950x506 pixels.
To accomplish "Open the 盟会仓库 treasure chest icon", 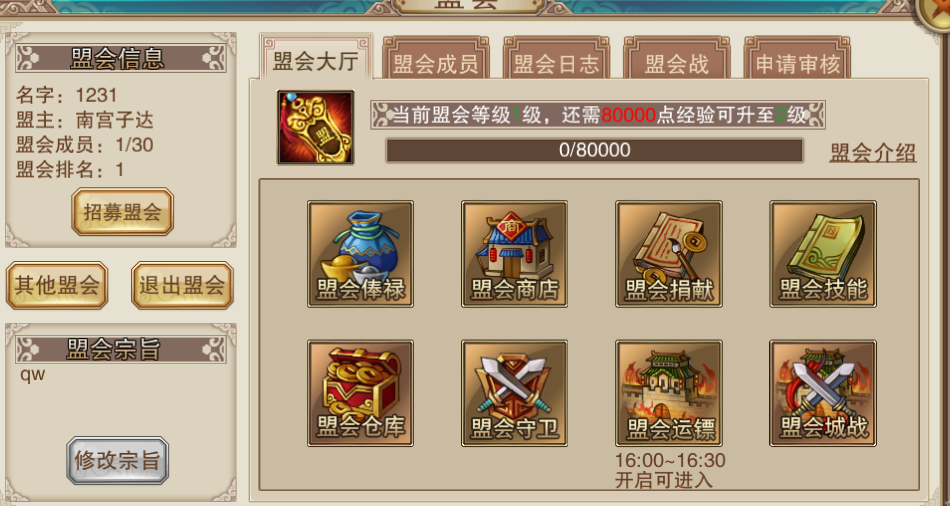I will 360,393.
